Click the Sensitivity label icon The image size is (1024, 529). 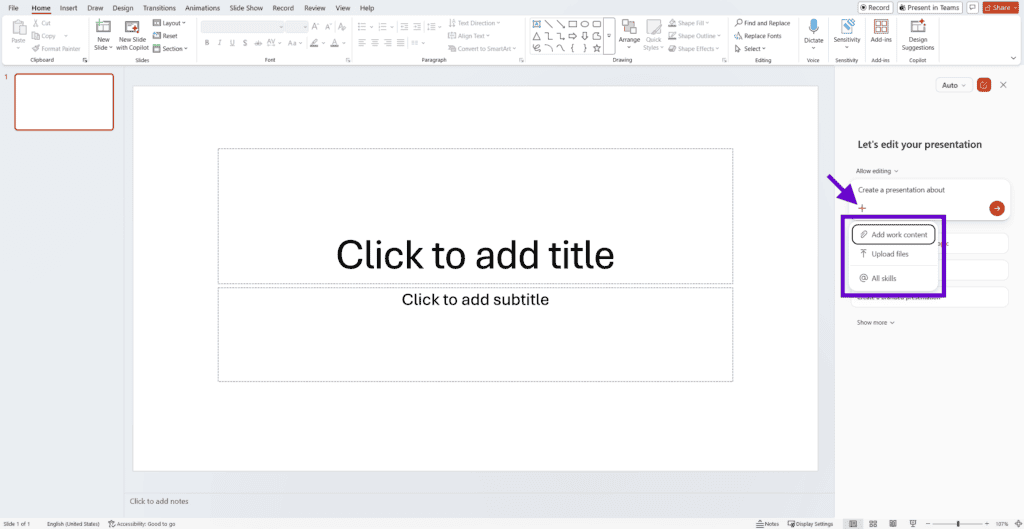click(847, 26)
